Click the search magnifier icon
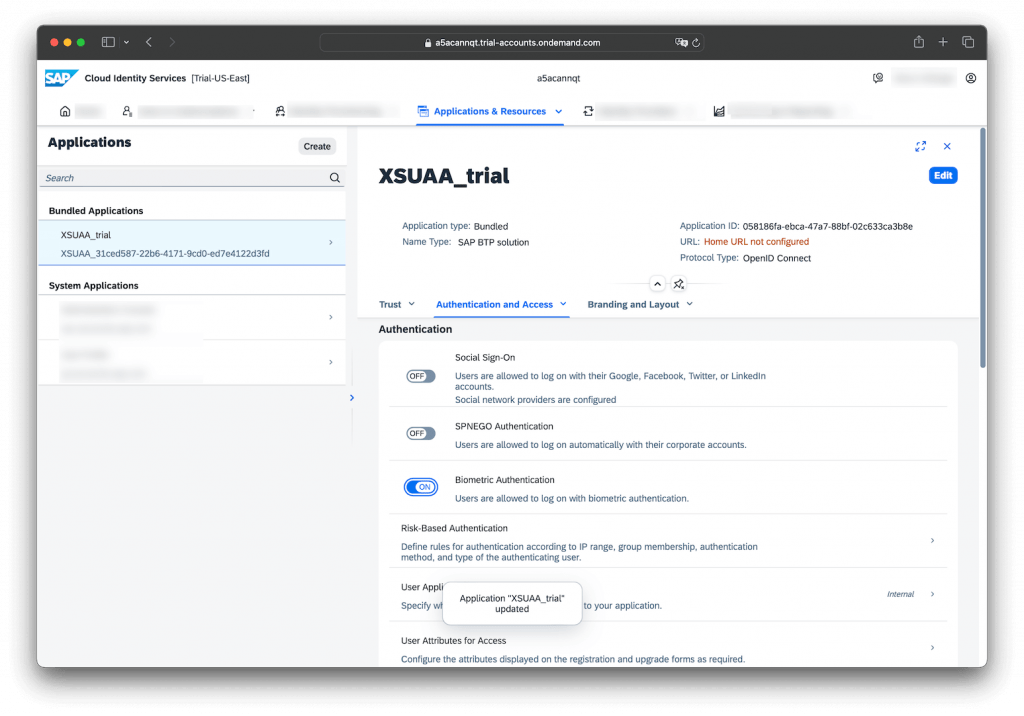This screenshot has width=1024, height=716. point(334,178)
